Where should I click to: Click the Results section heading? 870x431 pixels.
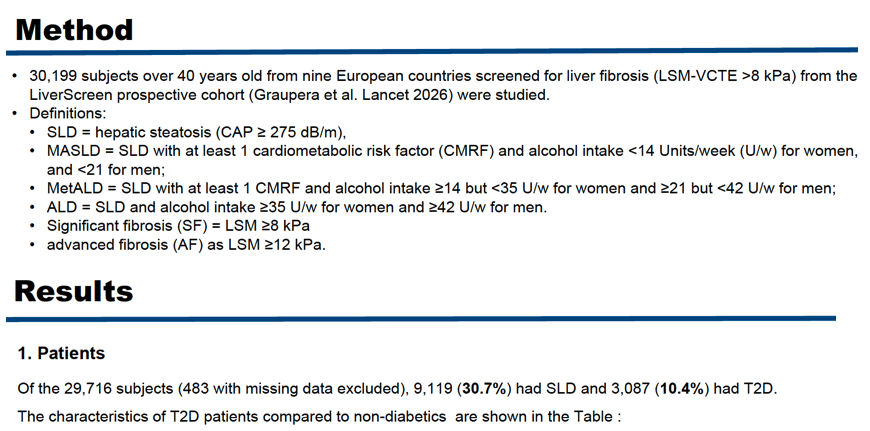click(x=74, y=291)
